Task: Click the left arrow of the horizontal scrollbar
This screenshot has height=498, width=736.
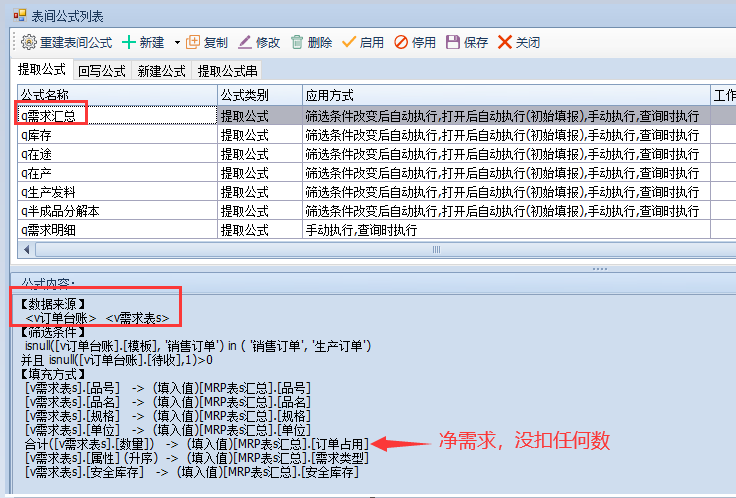Action: pyautogui.click(x=26, y=250)
